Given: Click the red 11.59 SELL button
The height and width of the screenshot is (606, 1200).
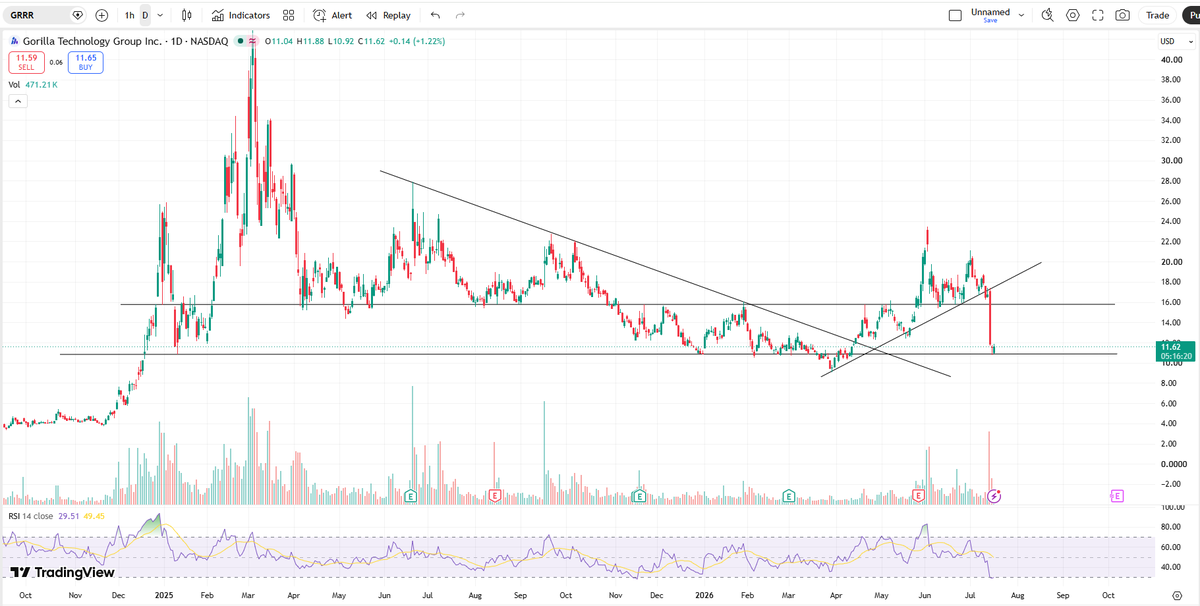Looking at the screenshot, I should click(26, 63).
